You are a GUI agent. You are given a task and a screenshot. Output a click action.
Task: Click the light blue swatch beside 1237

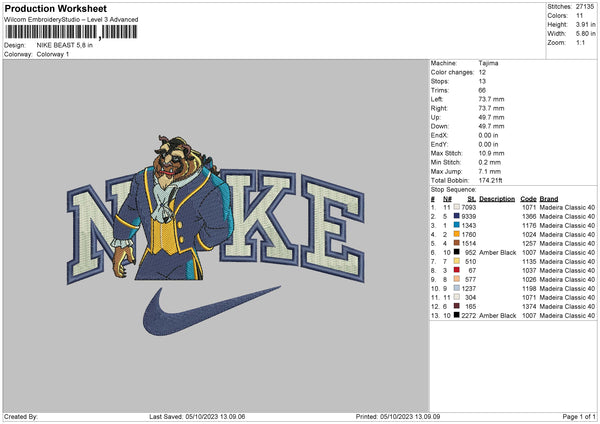[457, 288]
